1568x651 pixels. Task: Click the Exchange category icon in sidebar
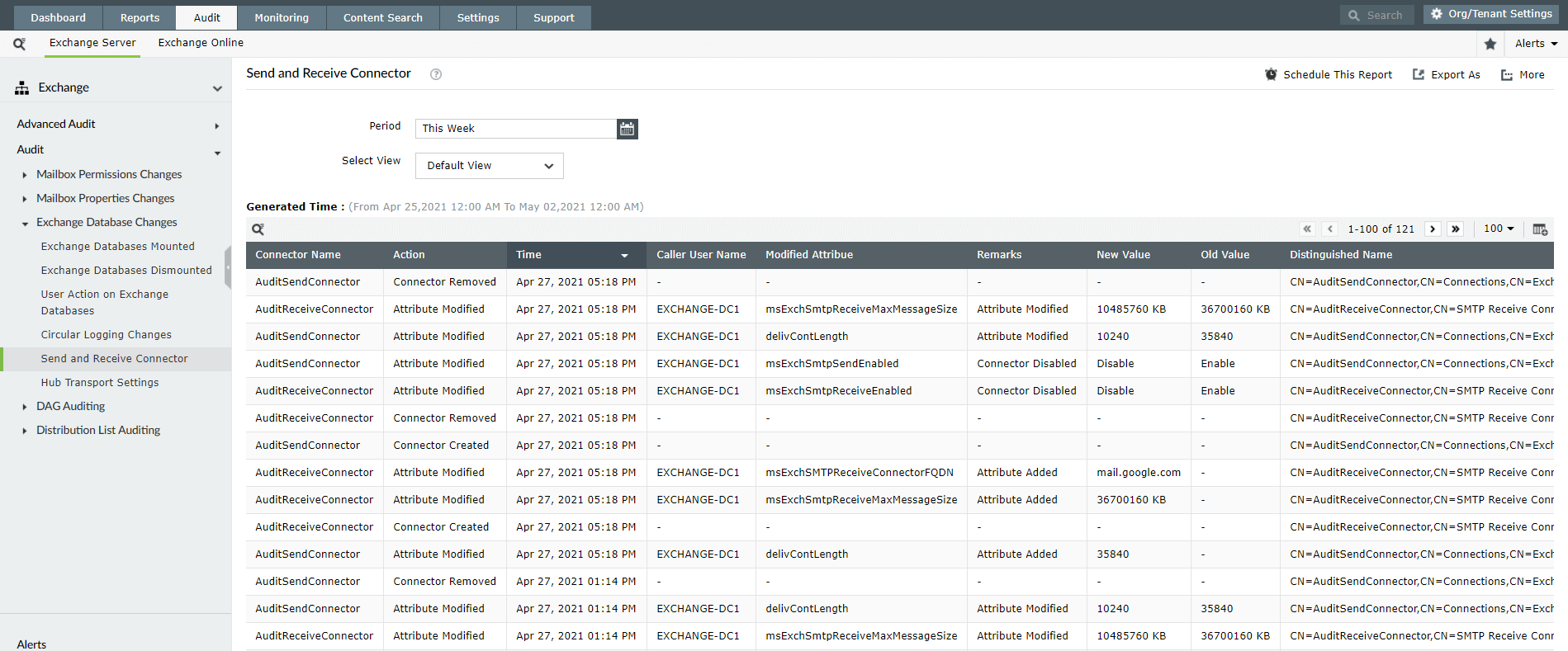22,87
